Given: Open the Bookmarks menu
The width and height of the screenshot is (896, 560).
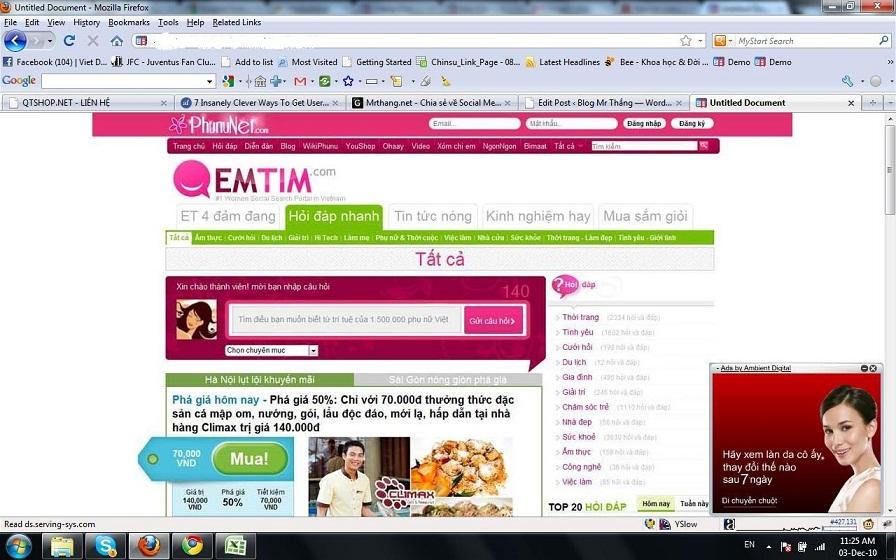Looking at the screenshot, I should (129, 22).
